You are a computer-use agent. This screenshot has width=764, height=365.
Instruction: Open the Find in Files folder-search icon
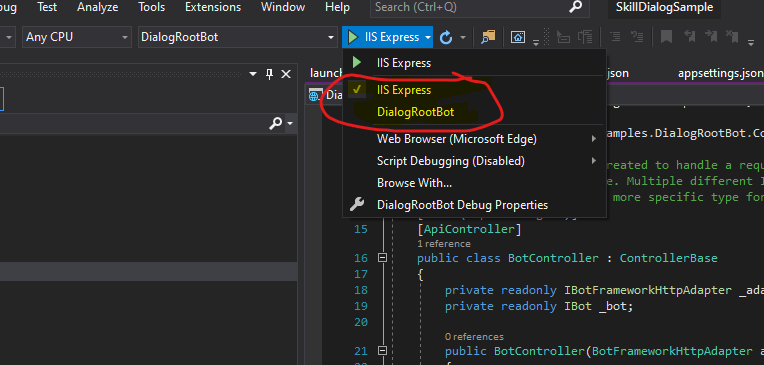coord(488,37)
